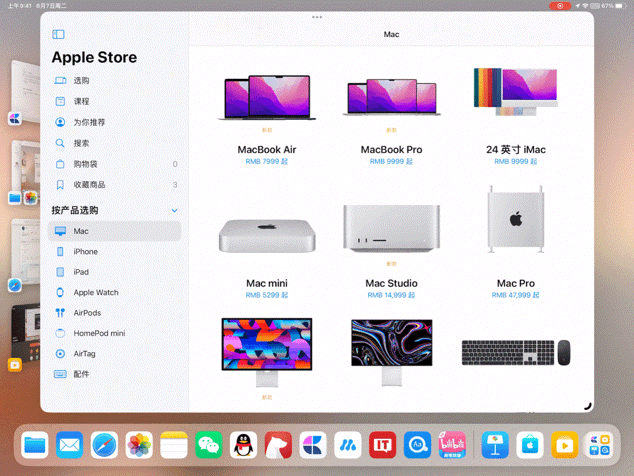The image size is (634, 476).
Task: Switch to Safari Stage Manager window
Action: coord(24,255)
